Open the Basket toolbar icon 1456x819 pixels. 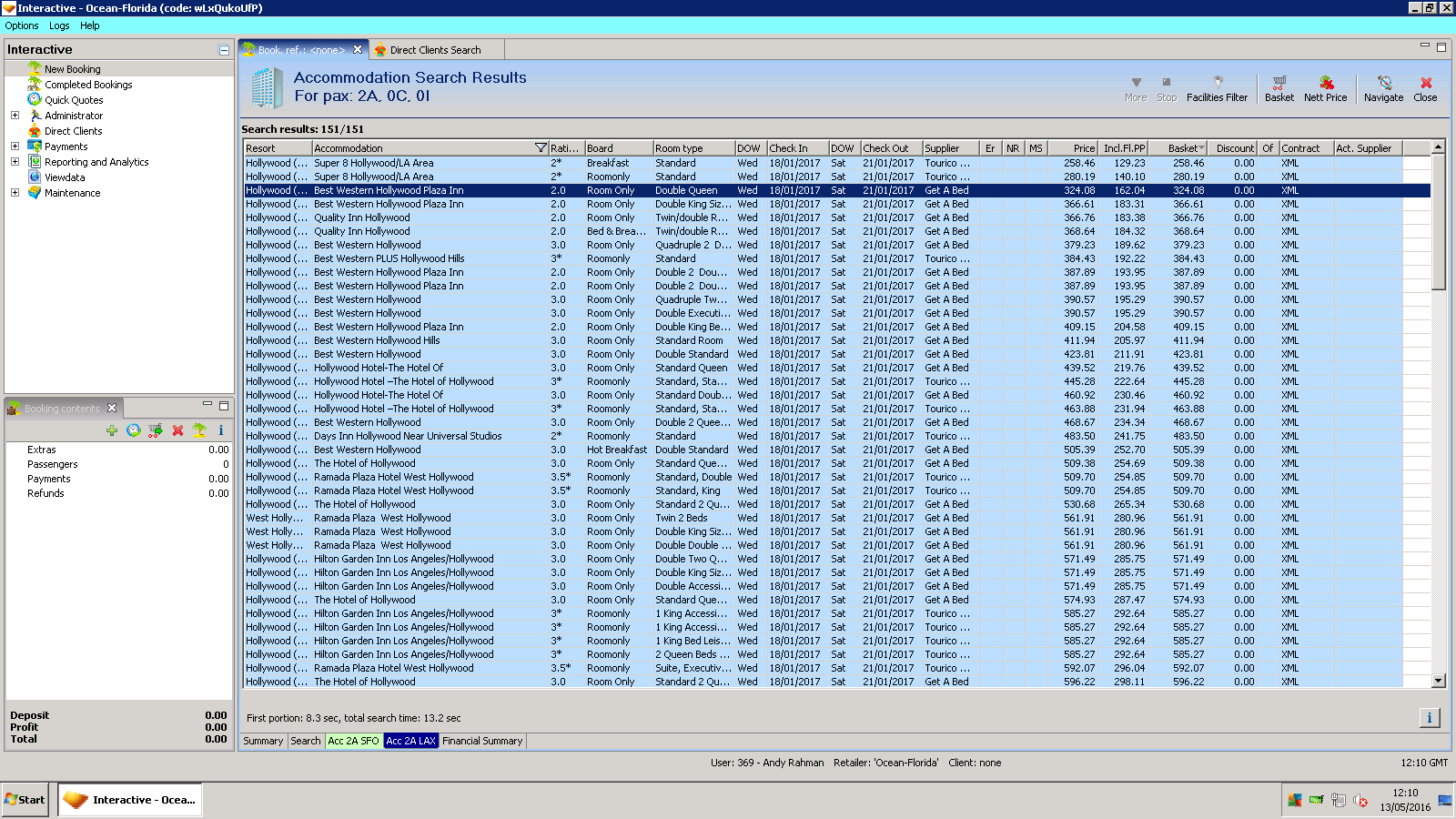pyautogui.click(x=1279, y=84)
